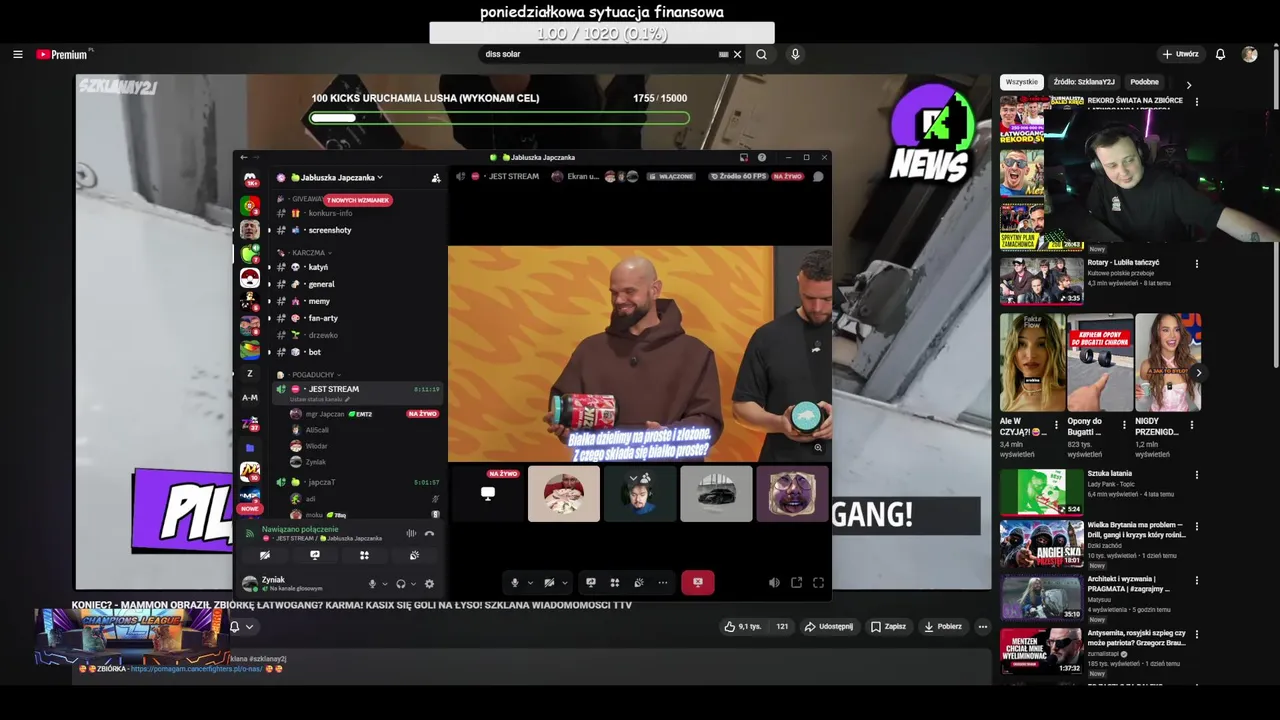The height and width of the screenshot is (720, 1280).
Task: Open the YouTube hamburger guide menu
Action: (x=18, y=54)
